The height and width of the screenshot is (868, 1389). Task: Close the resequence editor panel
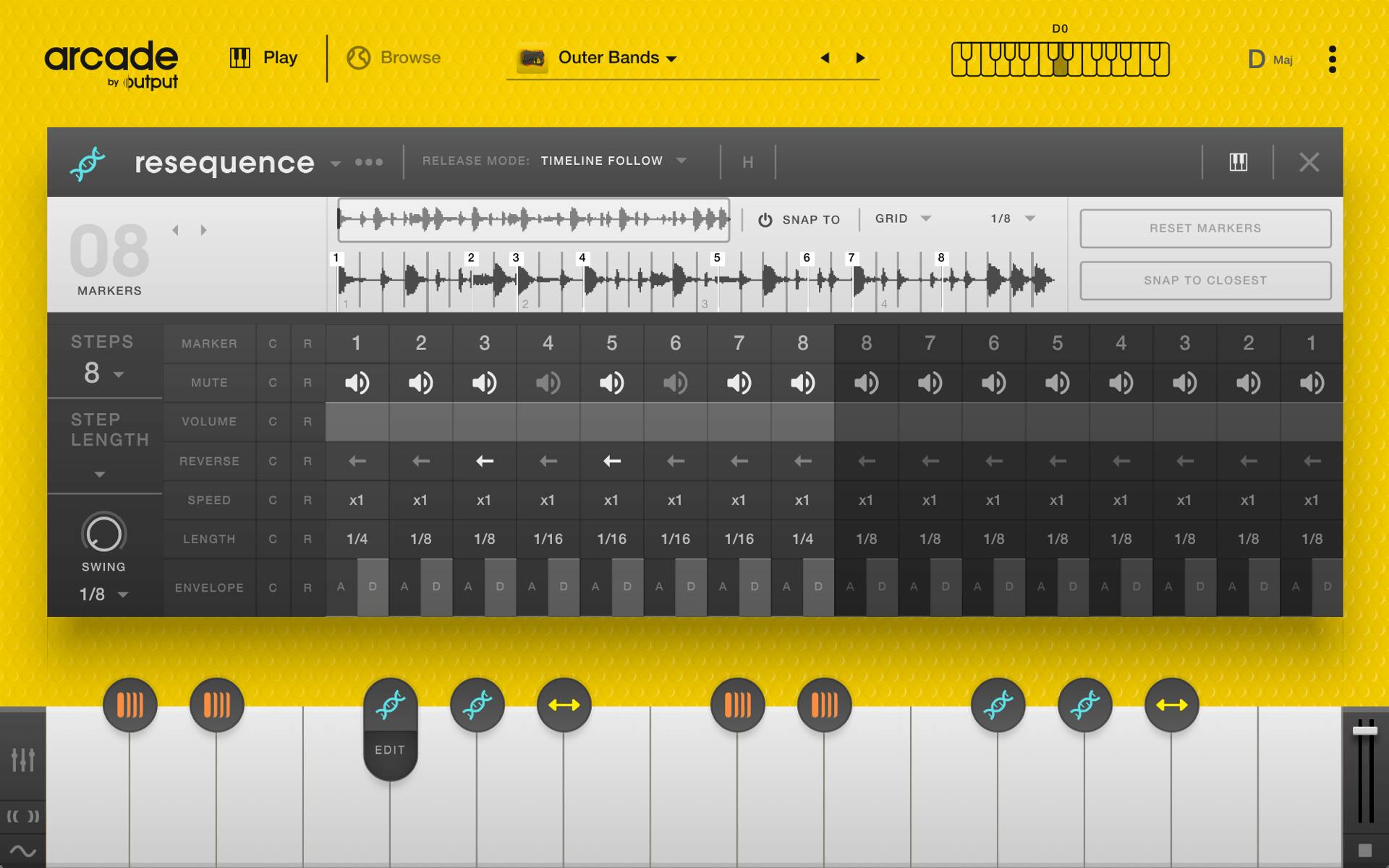click(1309, 162)
